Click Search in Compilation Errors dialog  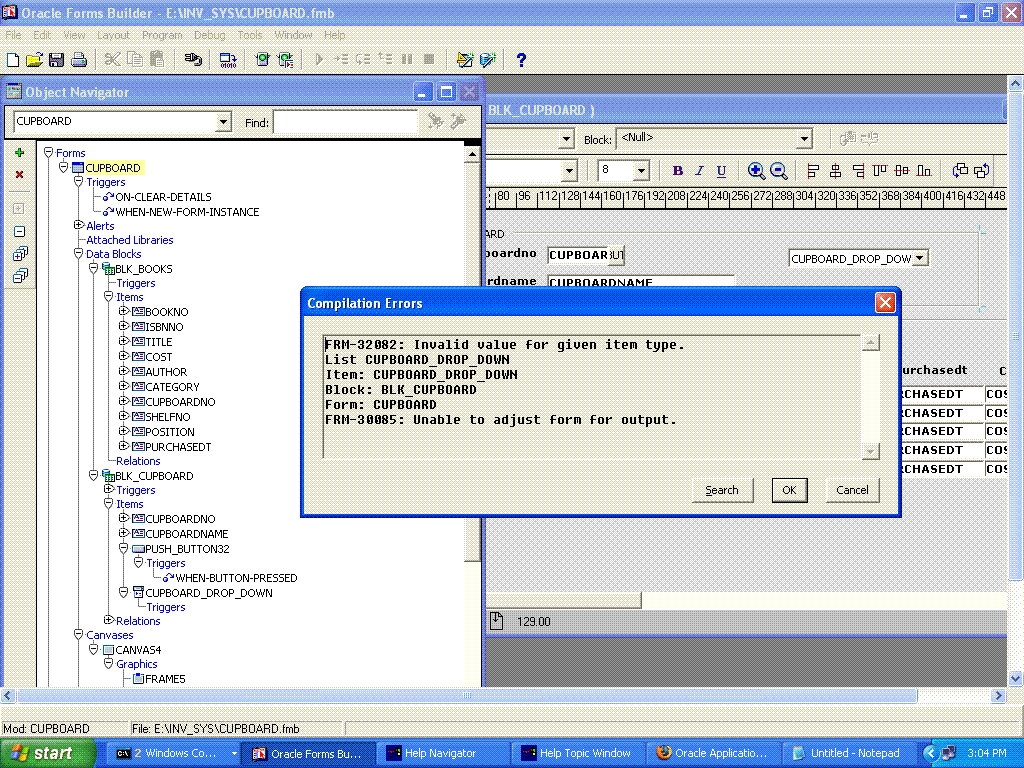point(722,490)
